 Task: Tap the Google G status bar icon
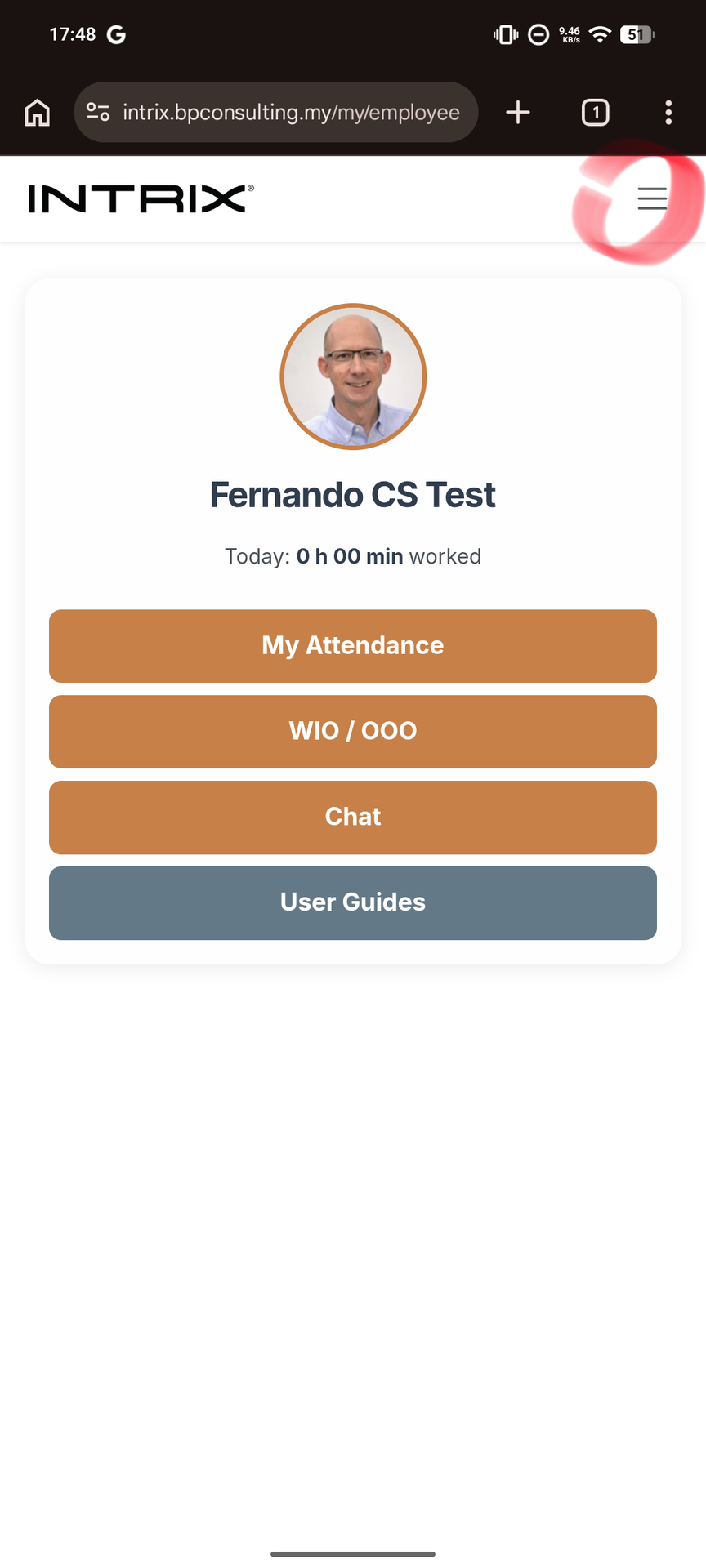(116, 34)
